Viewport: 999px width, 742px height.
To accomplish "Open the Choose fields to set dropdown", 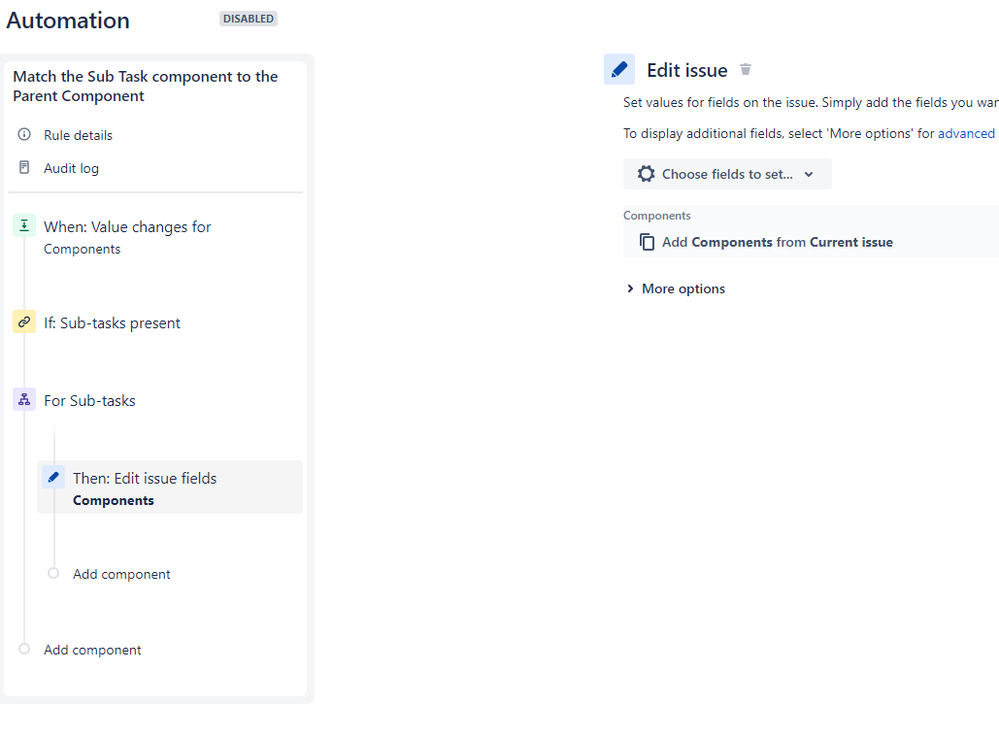I will coord(727,173).
